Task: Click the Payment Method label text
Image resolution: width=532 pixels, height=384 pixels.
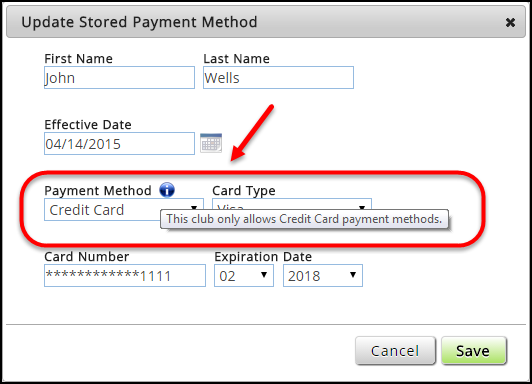Action: [x=98, y=191]
